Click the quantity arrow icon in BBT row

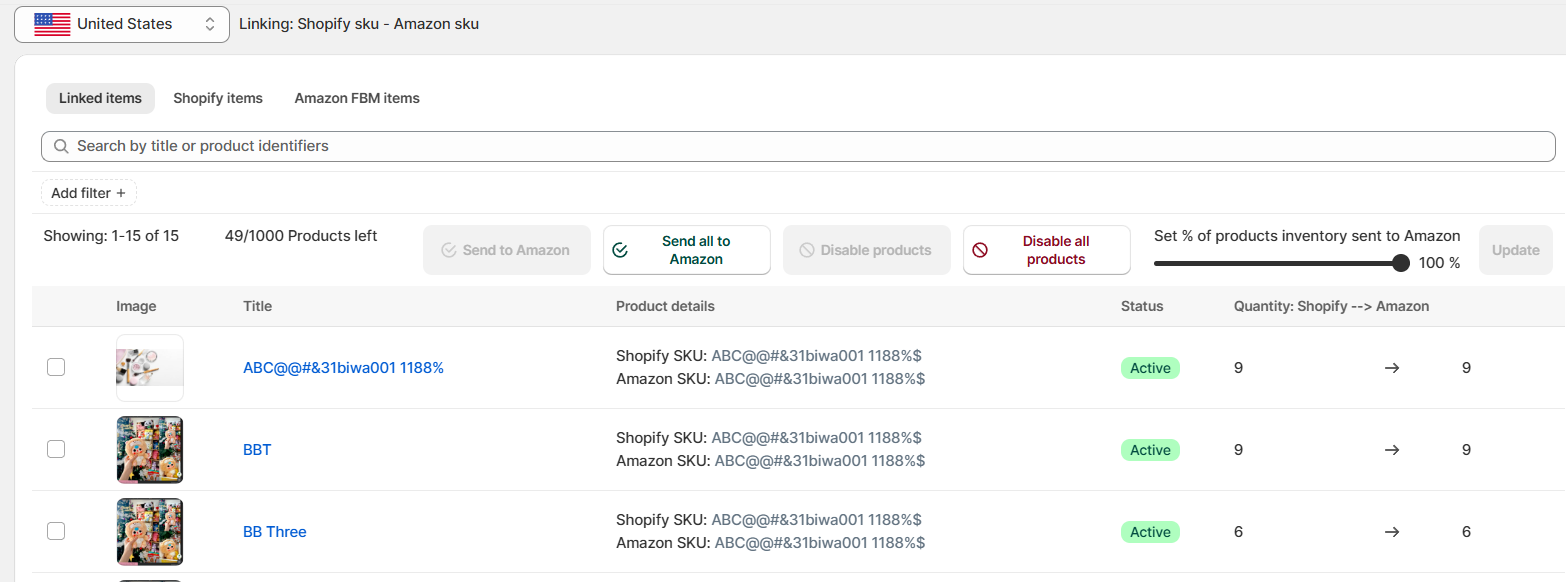[x=1391, y=450]
